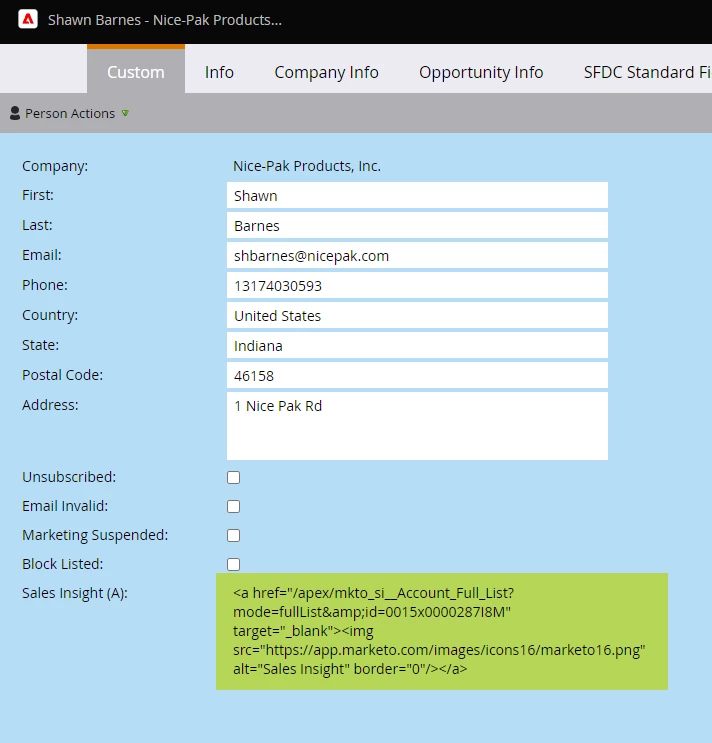Click the State field showing Indiana
Image resolution: width=712 pixels, height=743 pixels.
[417, 345]
